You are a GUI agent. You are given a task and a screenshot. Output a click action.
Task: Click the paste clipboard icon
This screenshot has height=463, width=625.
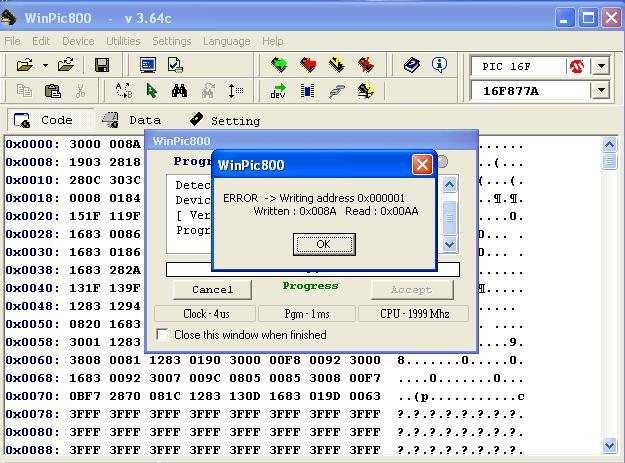53,91
